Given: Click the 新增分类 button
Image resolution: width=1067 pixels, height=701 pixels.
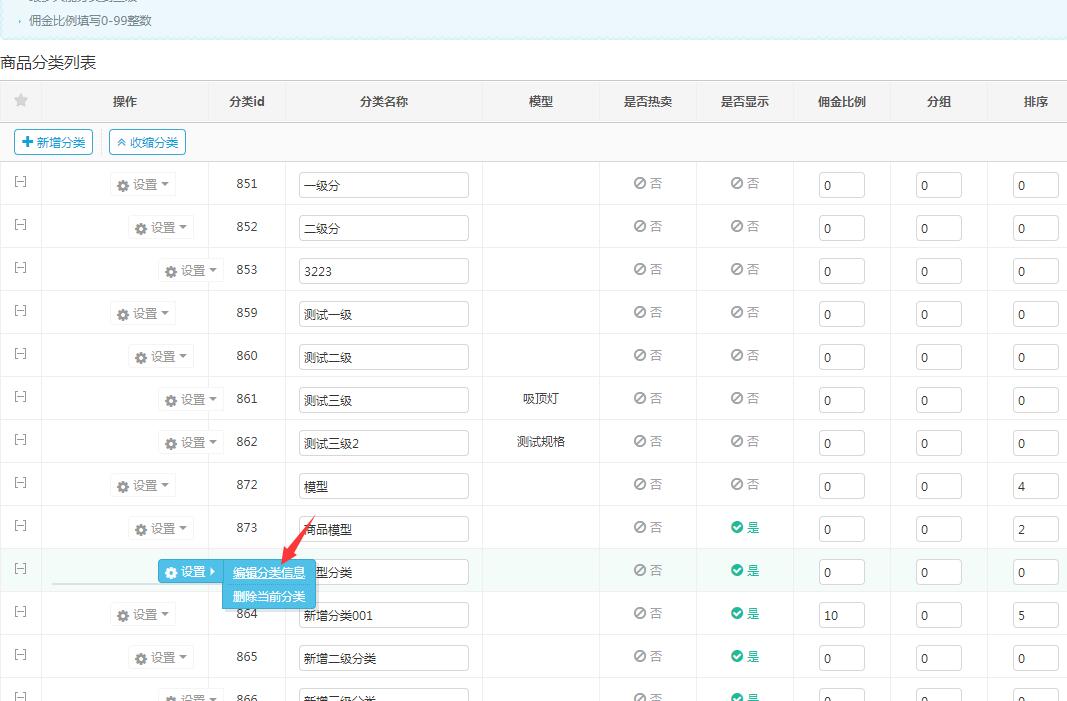Looking at the screenshot, I should 53,142.
